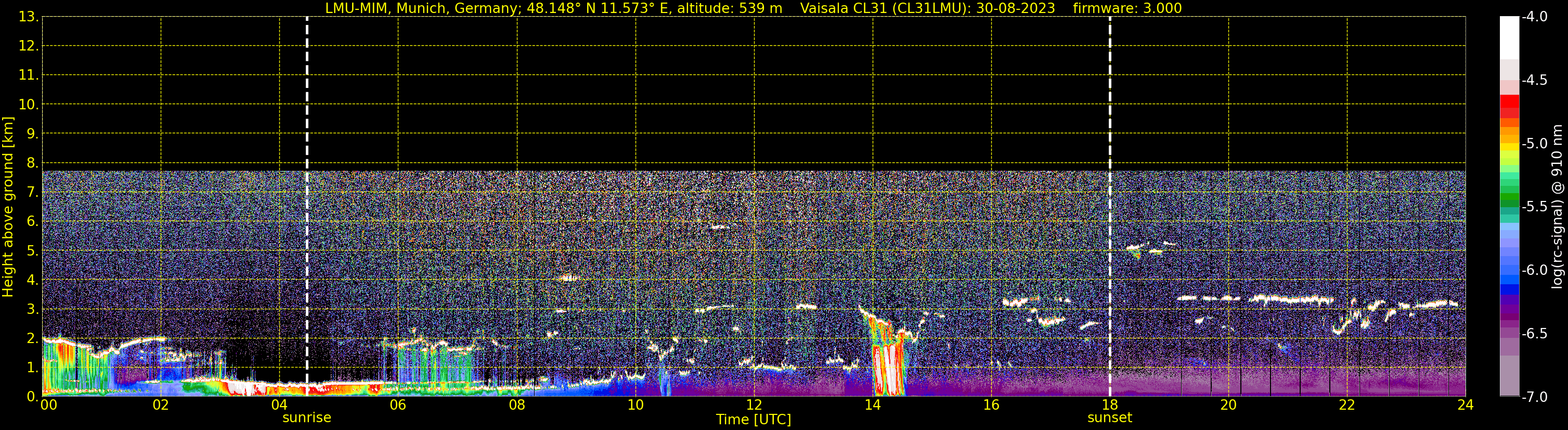The image size is (1568, 430).
Task: Click the 'Height above ground [km]' axis label
Action: point(8,207)
